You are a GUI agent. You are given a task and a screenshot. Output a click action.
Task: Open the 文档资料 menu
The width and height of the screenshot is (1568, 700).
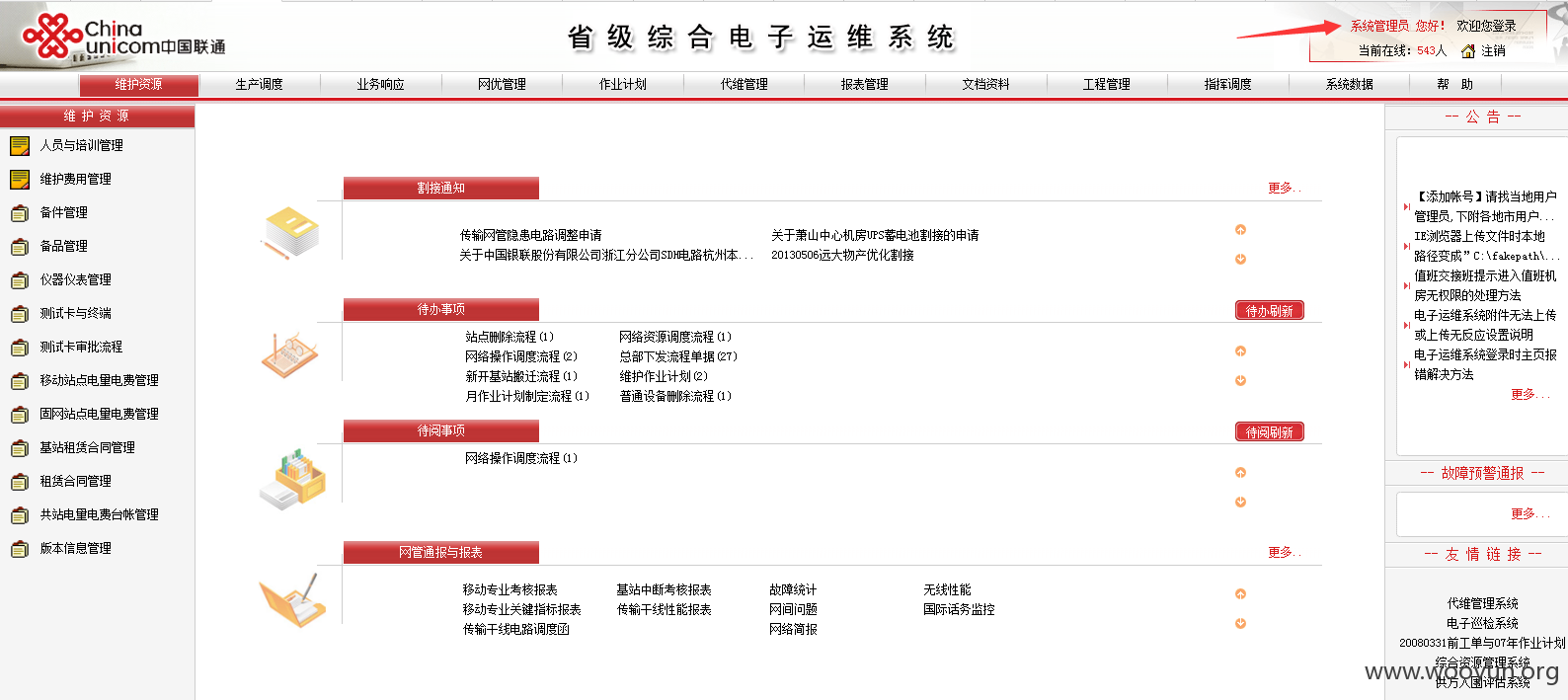point(986,85)
